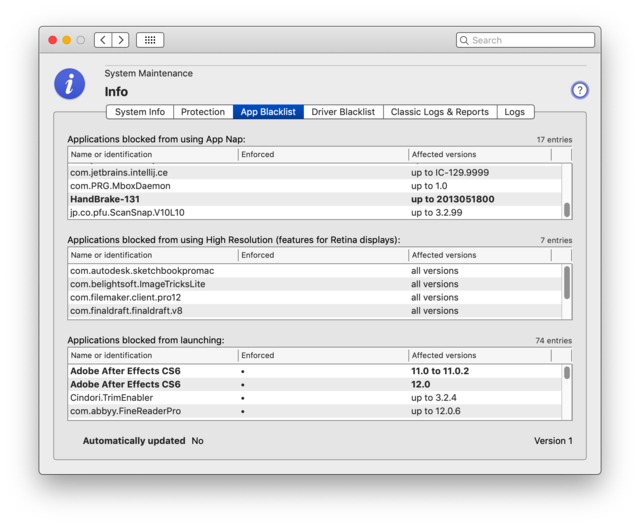
Task: Click the 'up to IC-129.9999' version cell
Action: 450,173
